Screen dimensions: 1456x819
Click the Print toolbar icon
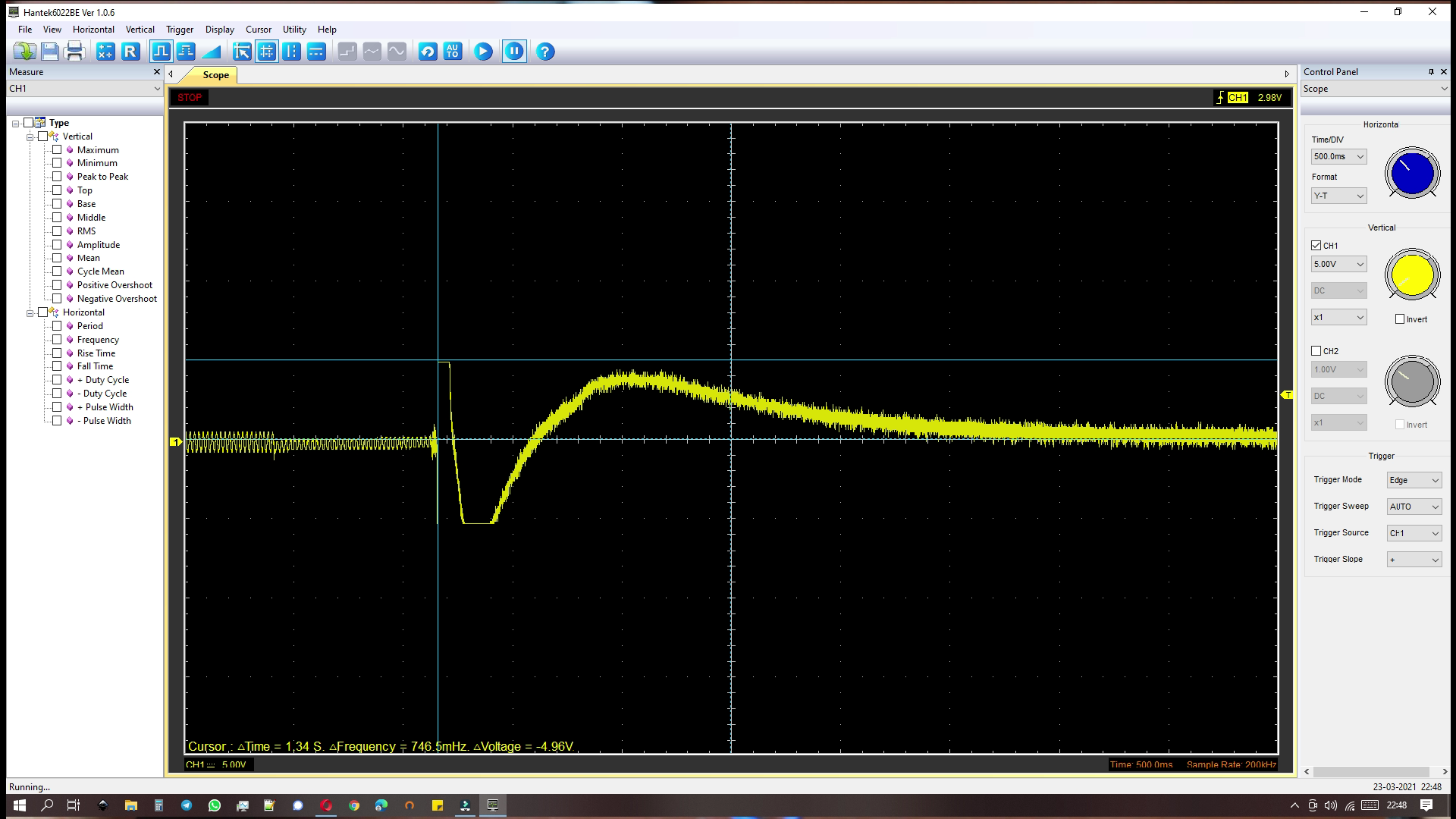coord(74,52)
